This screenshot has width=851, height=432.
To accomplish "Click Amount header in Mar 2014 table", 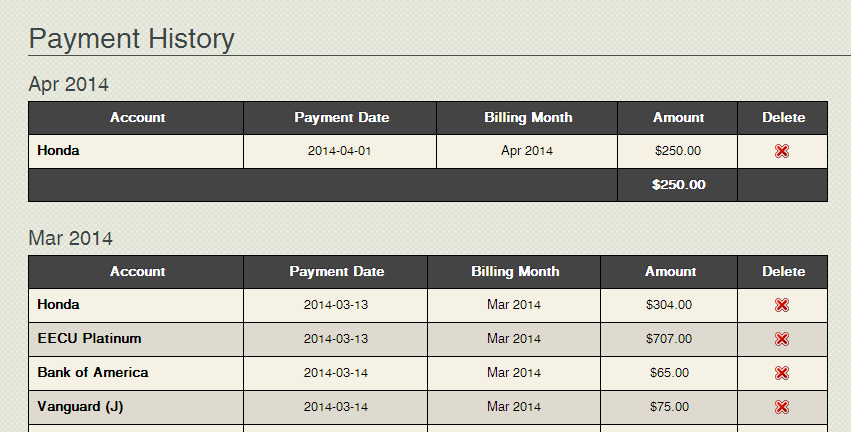I will point(670,272).
